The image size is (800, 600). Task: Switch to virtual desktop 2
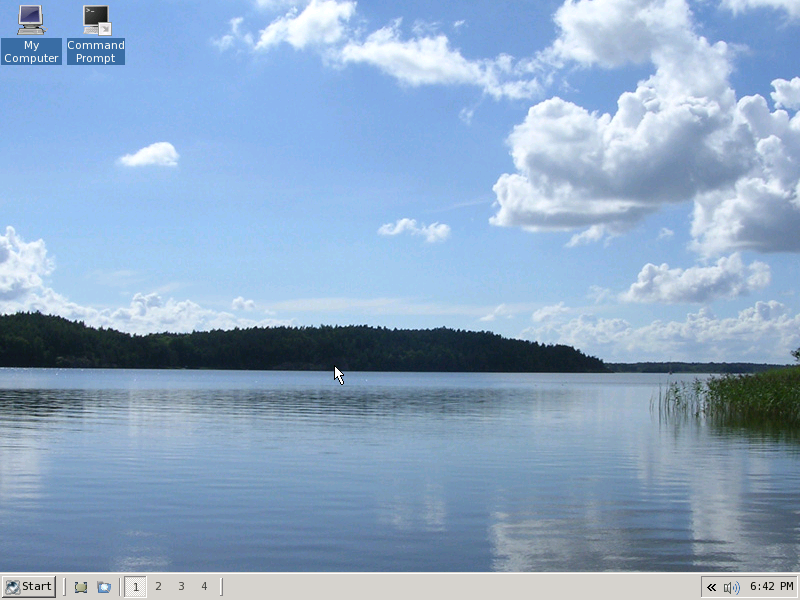coord(158,587)
